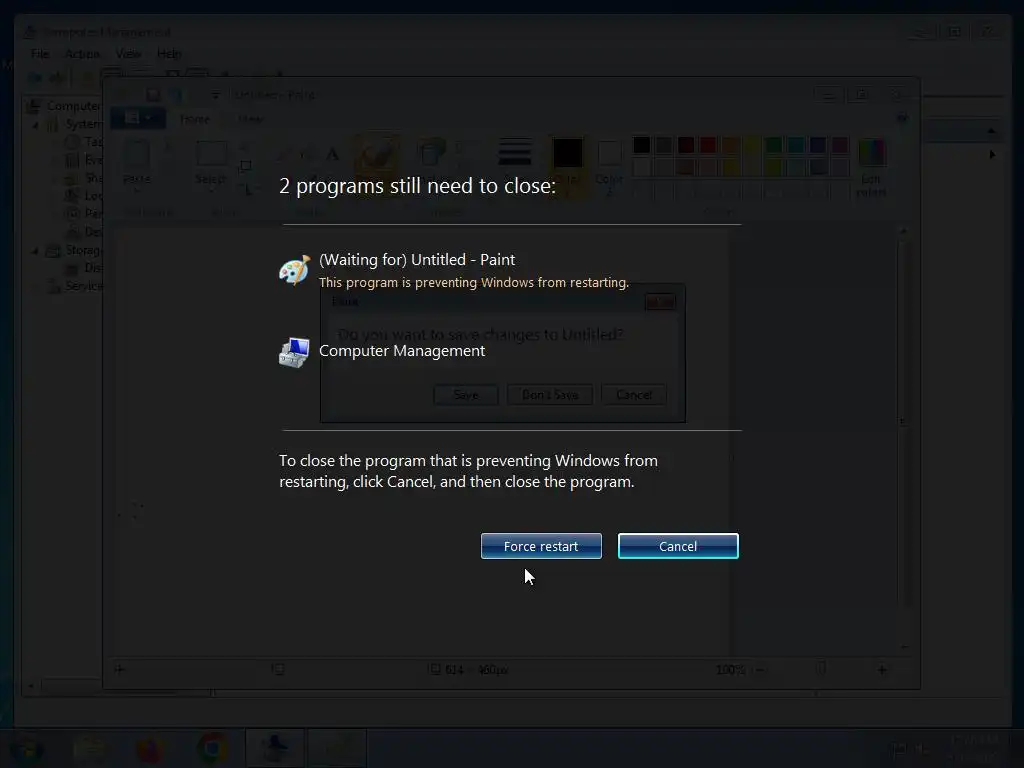
Task: Click the Paint palette icon
Action: 295,270
